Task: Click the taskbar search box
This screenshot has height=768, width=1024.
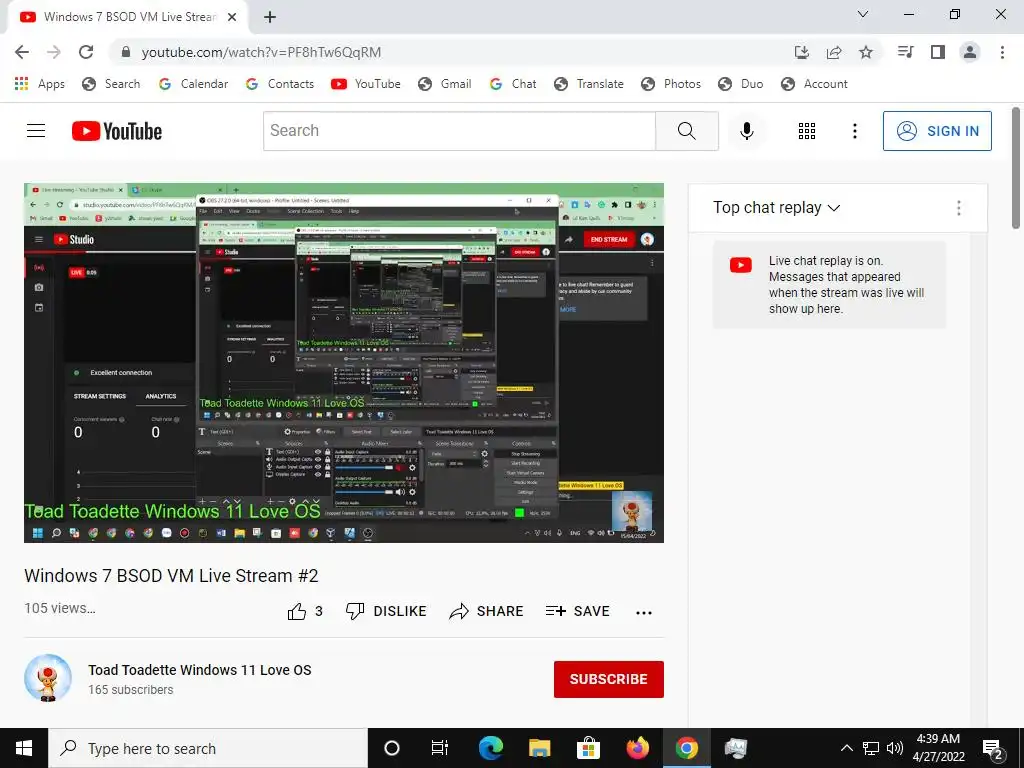Action: pyautogui.click(x=208, y=748)
